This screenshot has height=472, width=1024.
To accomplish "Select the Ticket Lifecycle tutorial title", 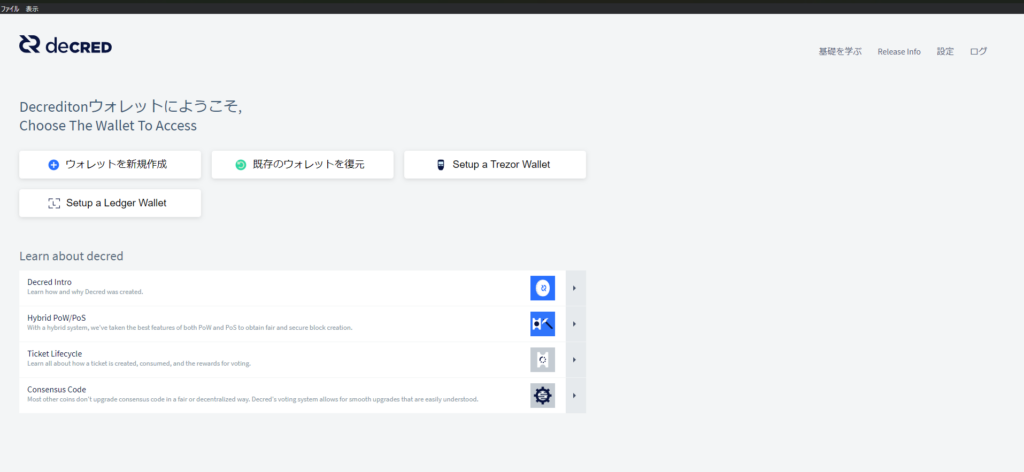I will [55, 354].
